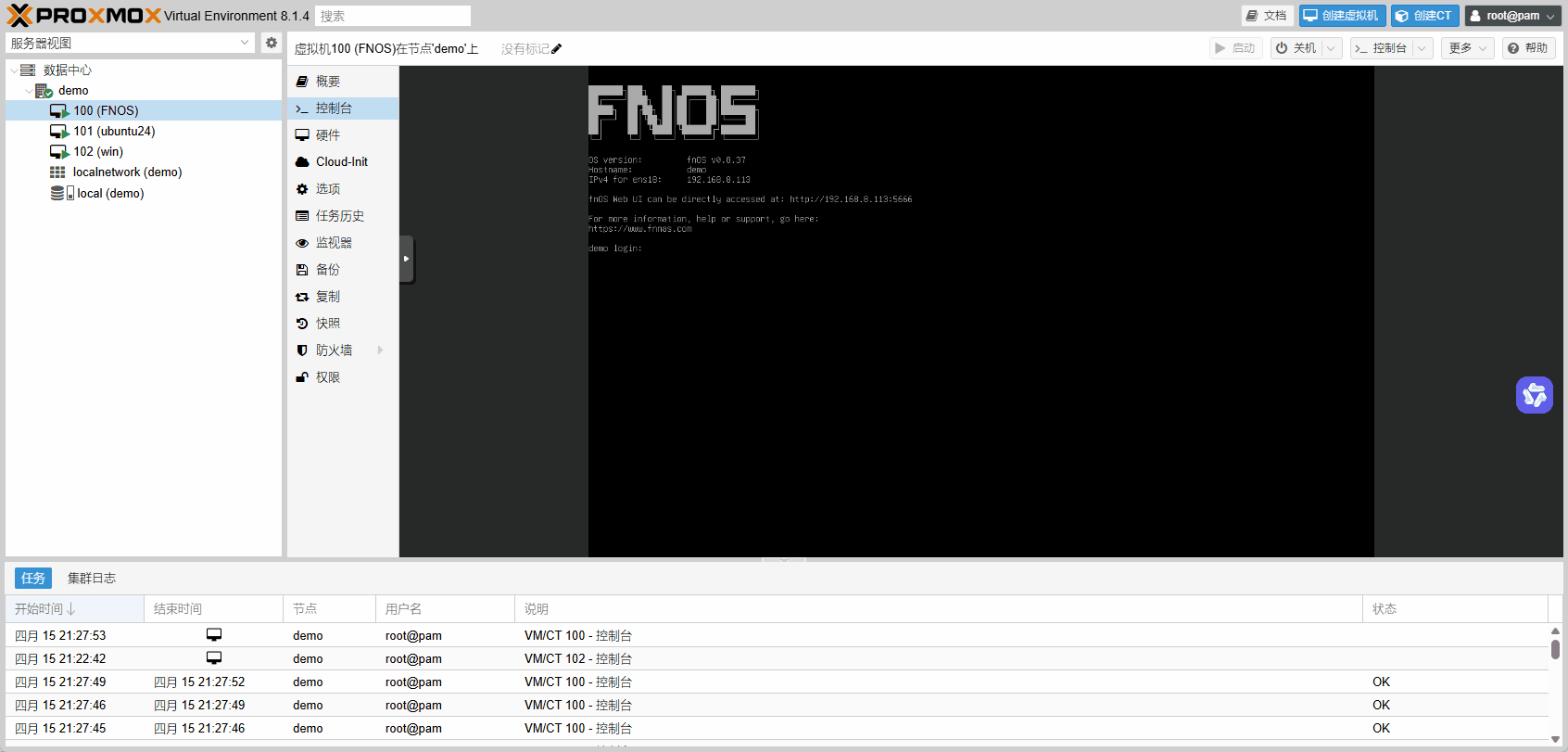Open the More dropdown menu
The image size is (1568, 752).
point(1467,48)
